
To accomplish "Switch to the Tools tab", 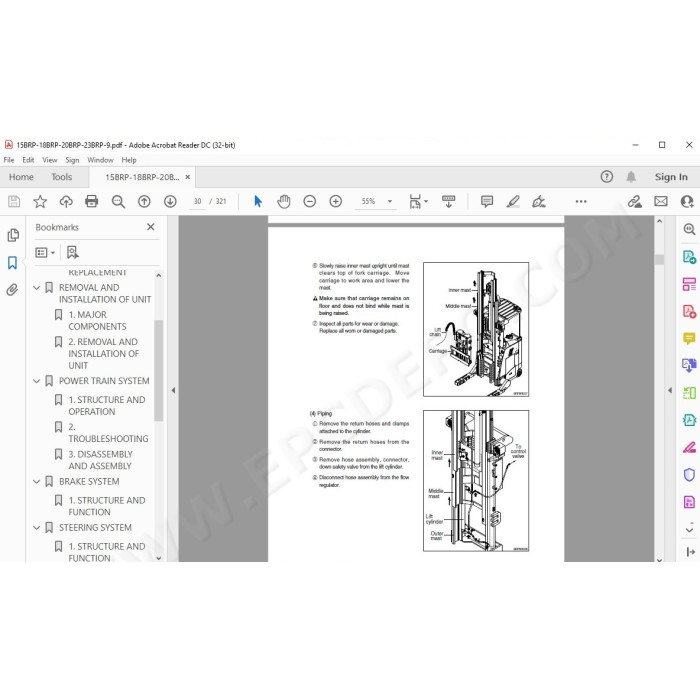I will pyautogui.click(x=62, y=177).
